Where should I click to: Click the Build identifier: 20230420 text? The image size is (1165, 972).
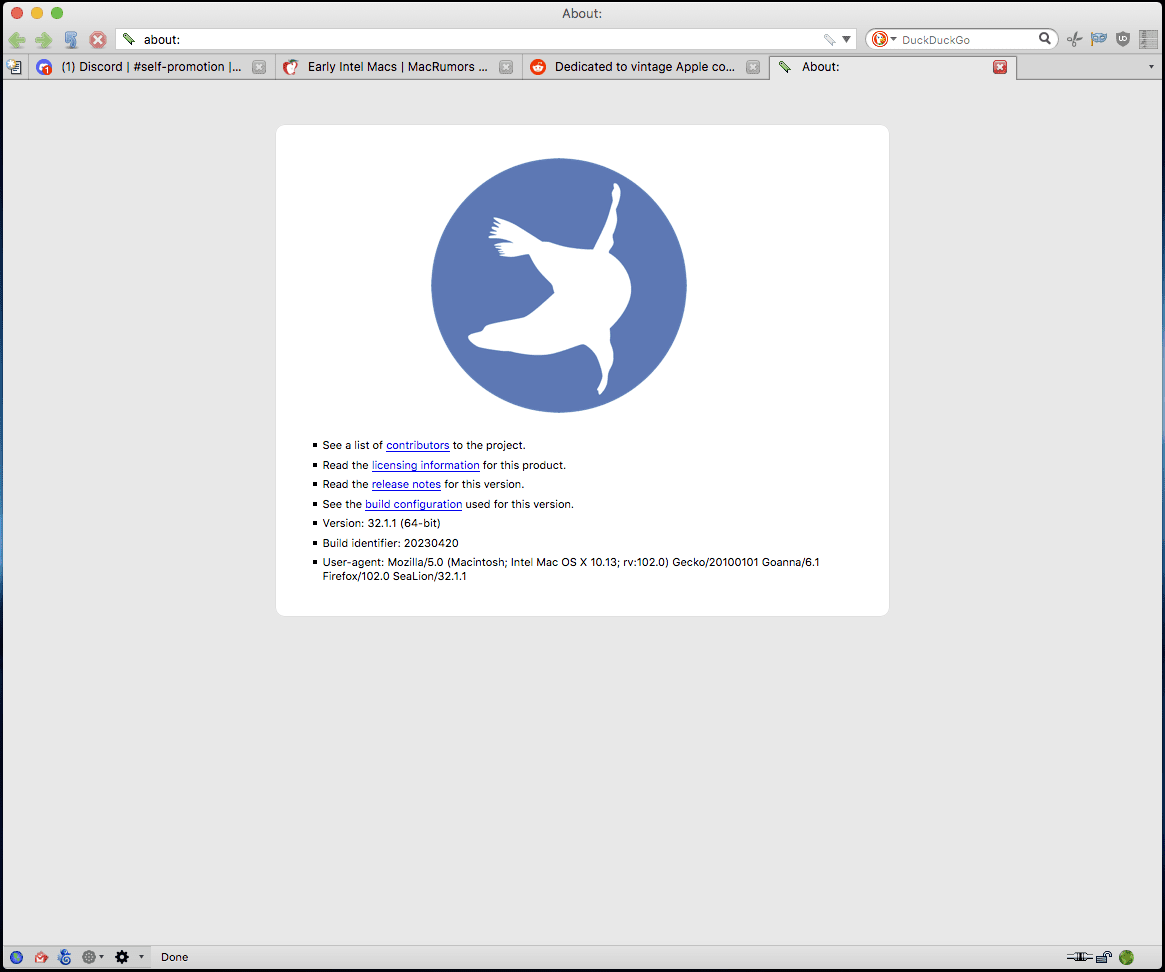tap(390, 543)
